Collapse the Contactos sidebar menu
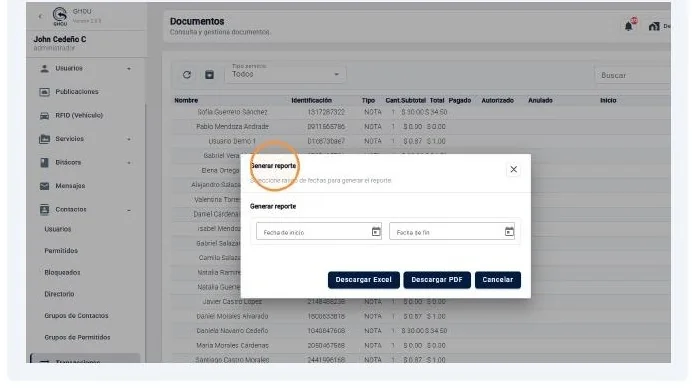 [x=85, y=209]
